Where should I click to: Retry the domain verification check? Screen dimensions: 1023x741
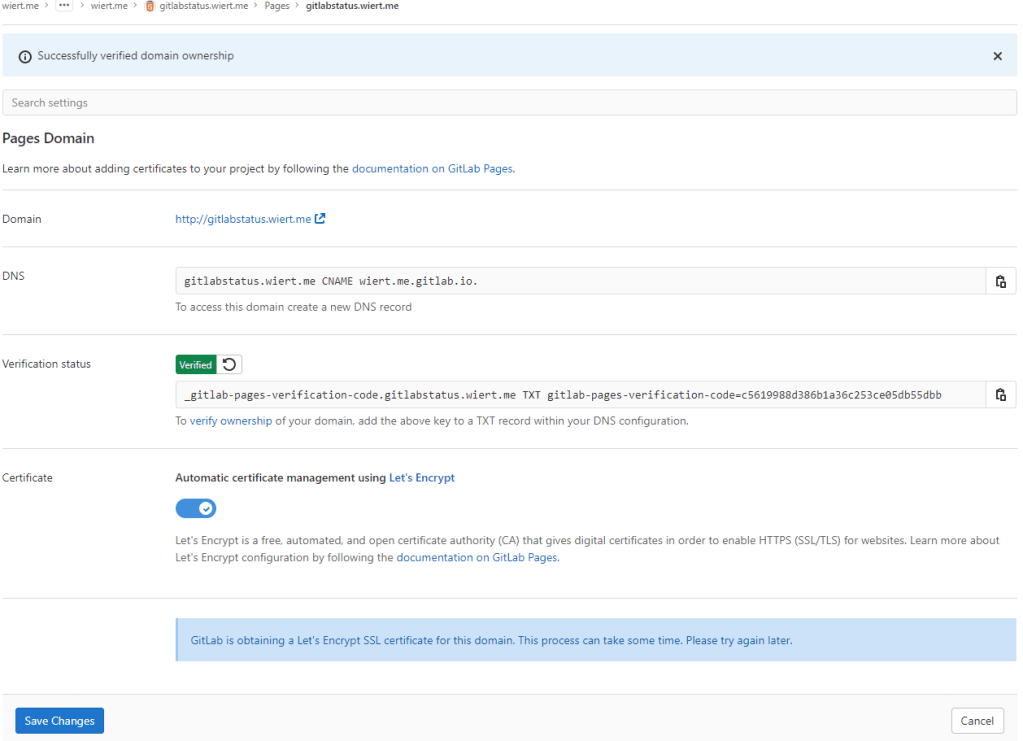[228, 364]
